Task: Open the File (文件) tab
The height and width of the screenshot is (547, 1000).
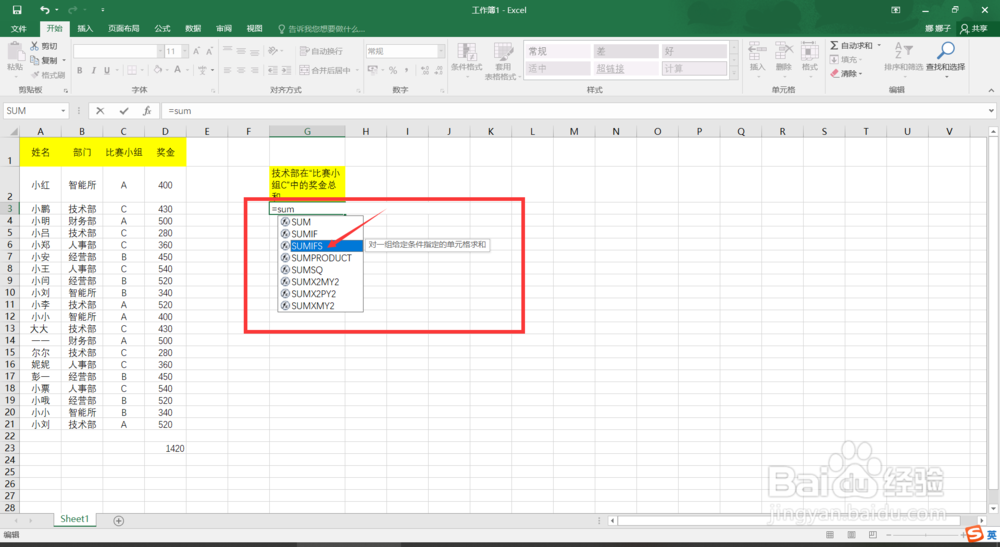Action: [x=18, y=28]
